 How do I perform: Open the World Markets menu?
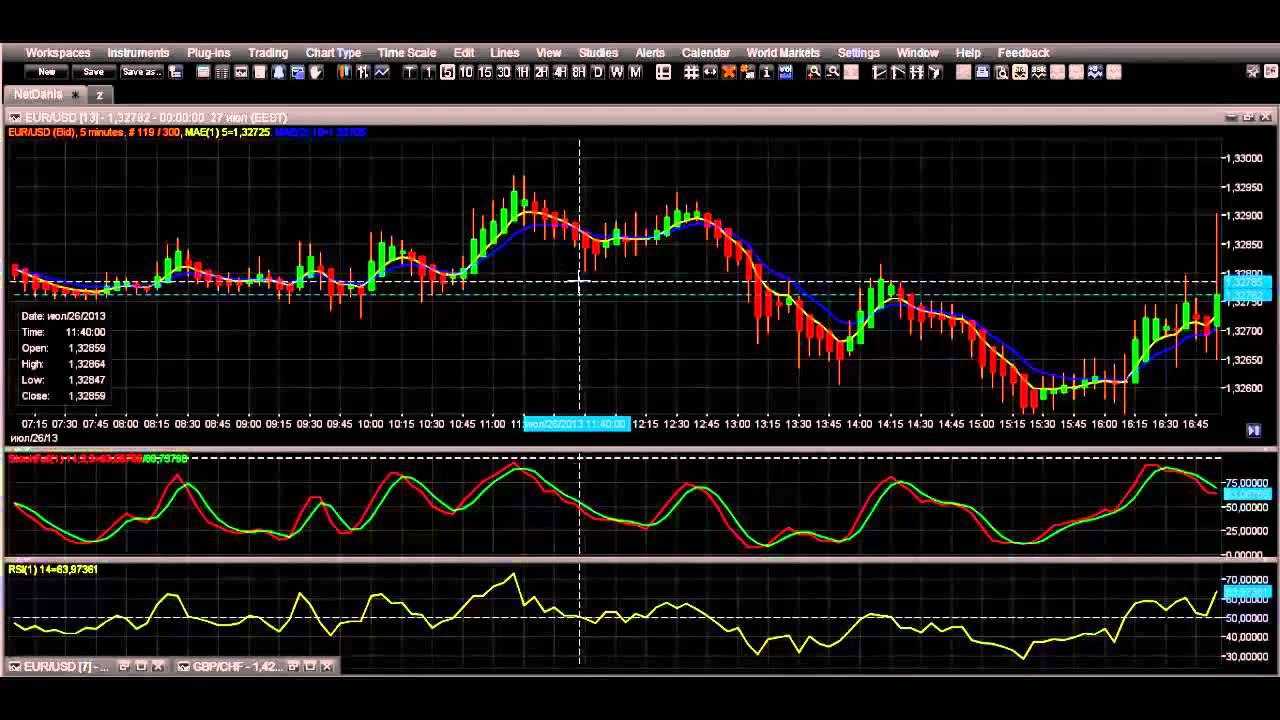point(783,53)
